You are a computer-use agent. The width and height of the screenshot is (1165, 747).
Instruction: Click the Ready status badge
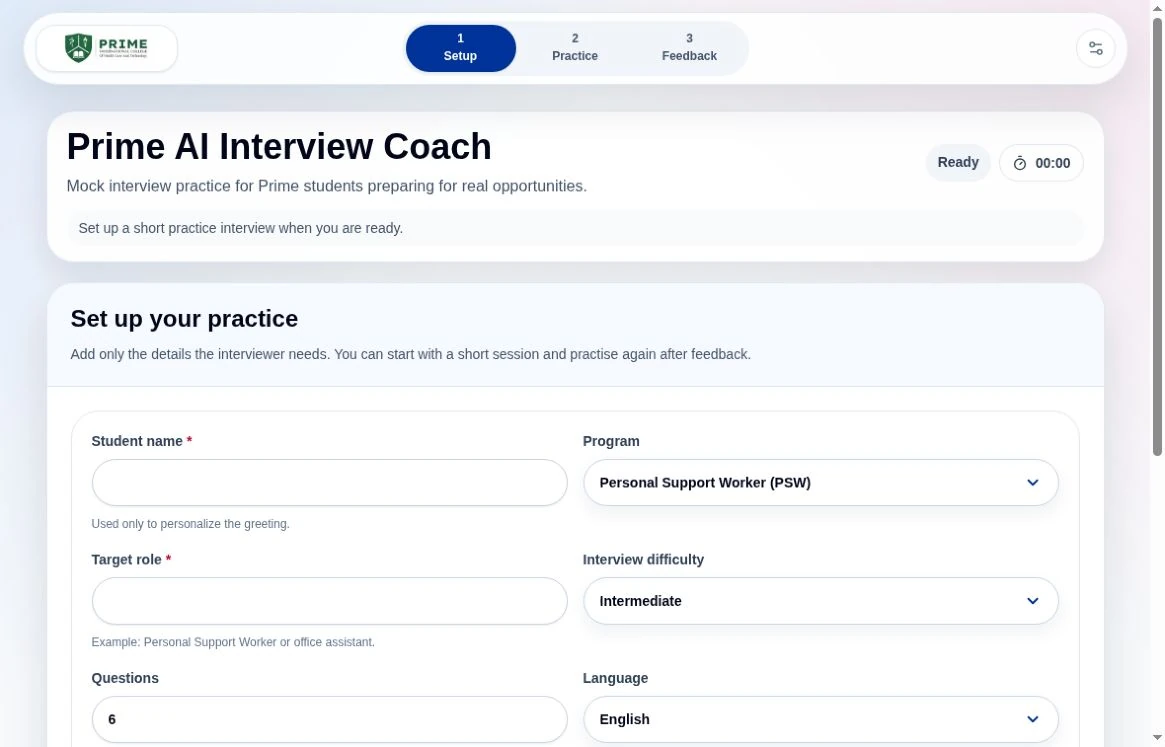click(958, 163)
